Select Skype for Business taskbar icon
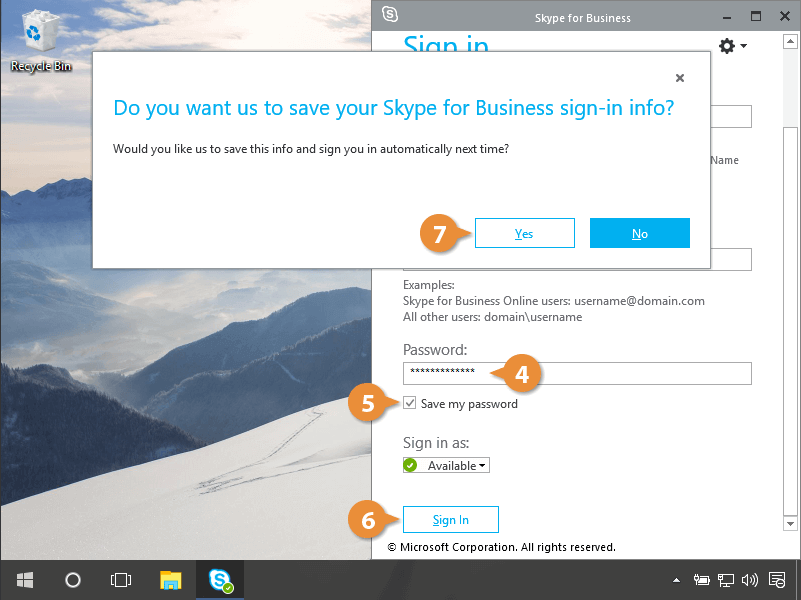The image size is (801, 600). (220, 580)
